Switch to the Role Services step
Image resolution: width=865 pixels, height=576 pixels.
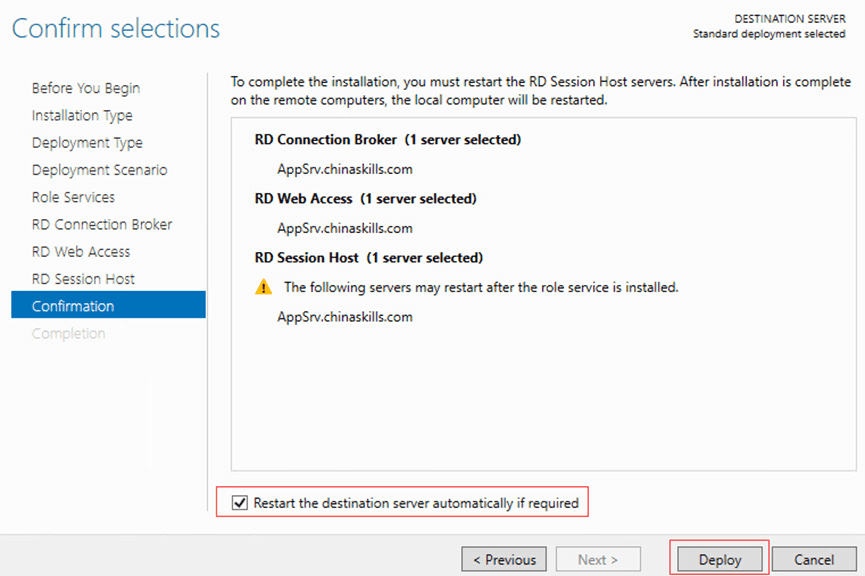click(x=73, y=197)
